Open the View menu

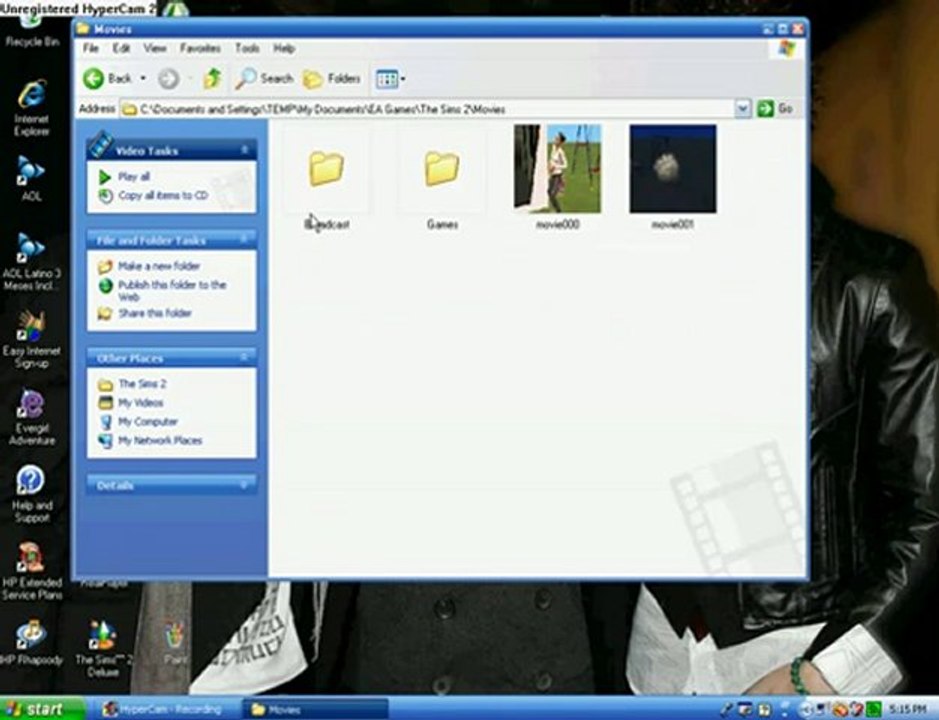point(155,49)
